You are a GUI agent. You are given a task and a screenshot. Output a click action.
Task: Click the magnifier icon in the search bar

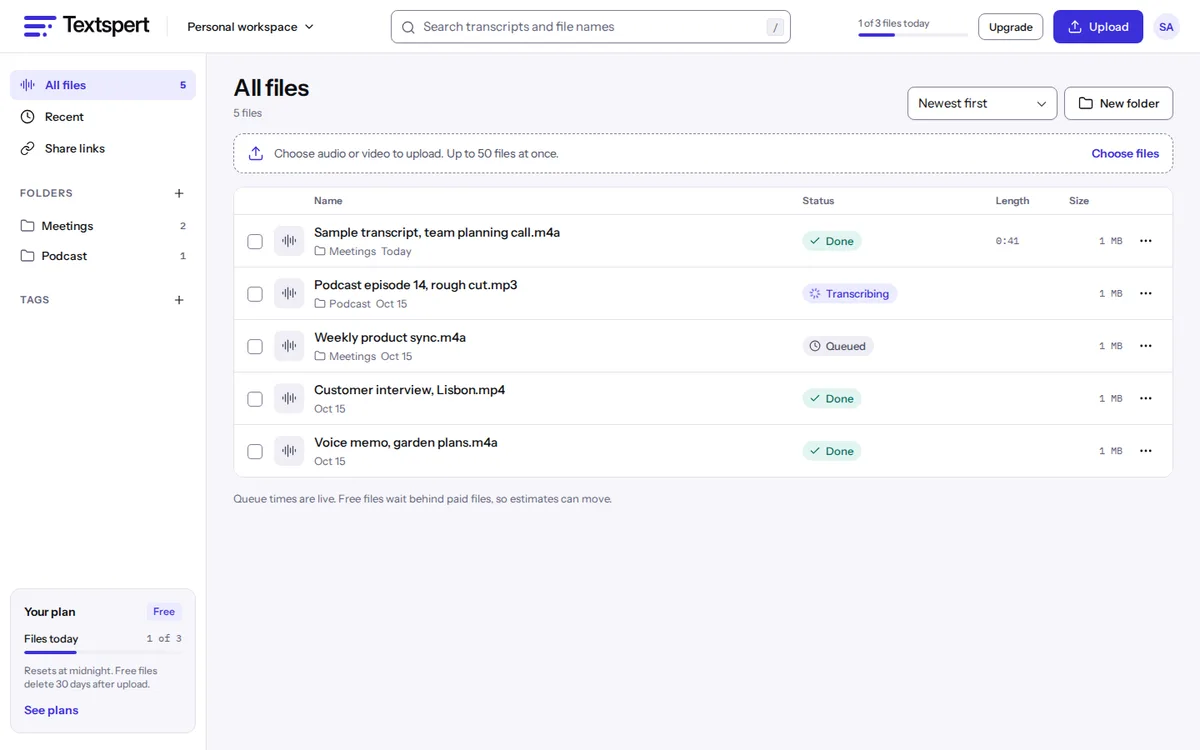click(x=408, y=27)
